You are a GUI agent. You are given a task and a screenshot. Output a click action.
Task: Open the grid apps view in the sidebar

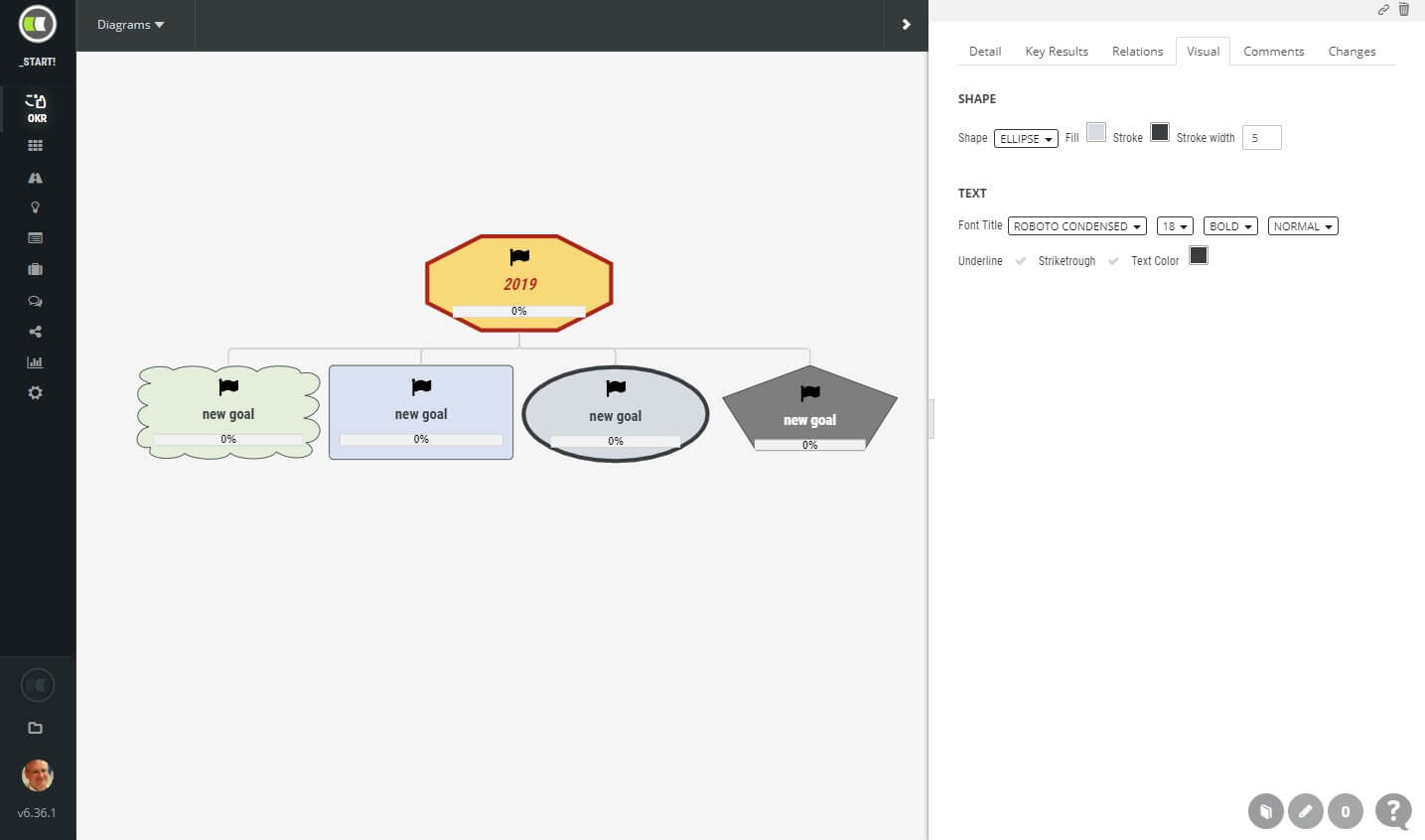coord(35,145)
